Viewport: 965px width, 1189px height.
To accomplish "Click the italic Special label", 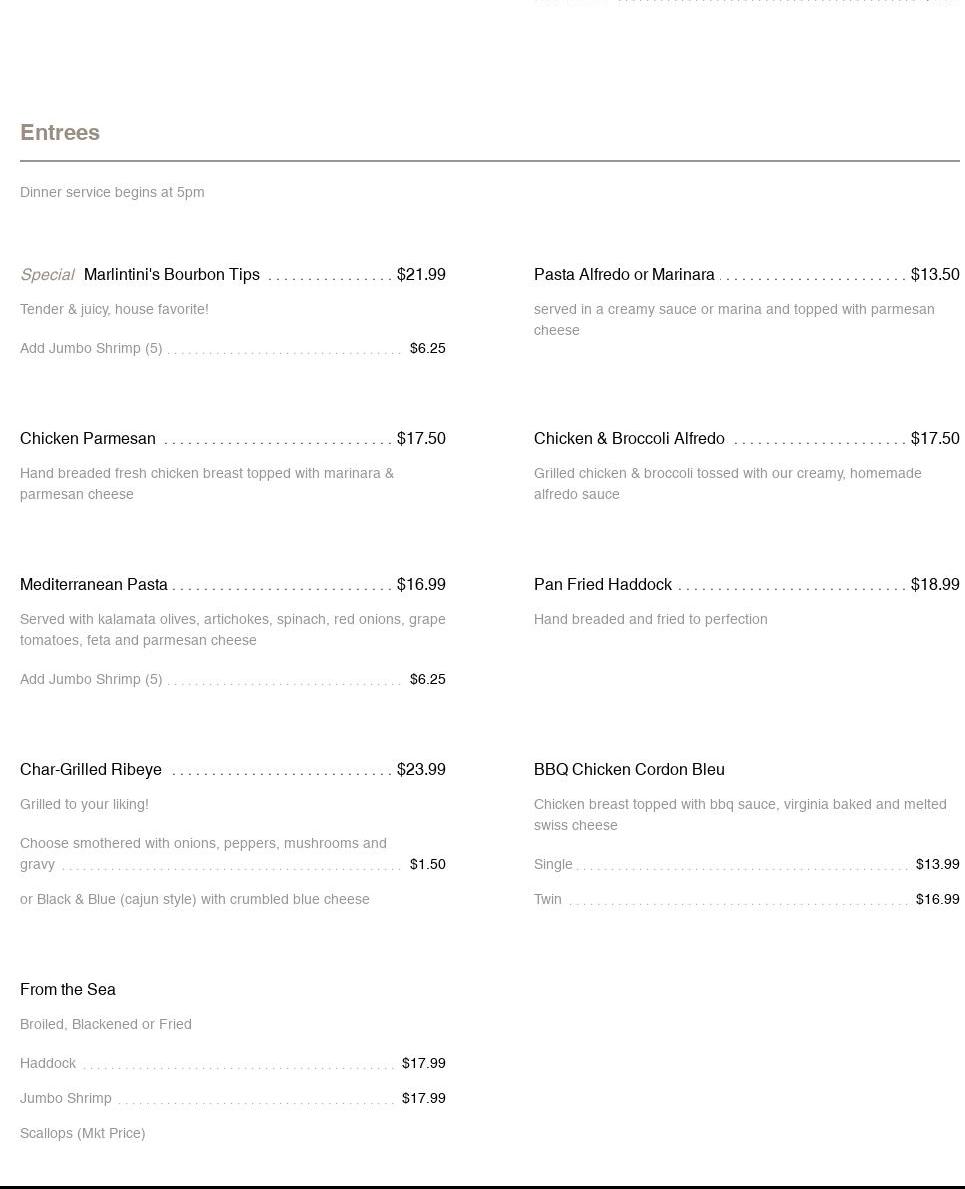I will [x=47, y=275].
